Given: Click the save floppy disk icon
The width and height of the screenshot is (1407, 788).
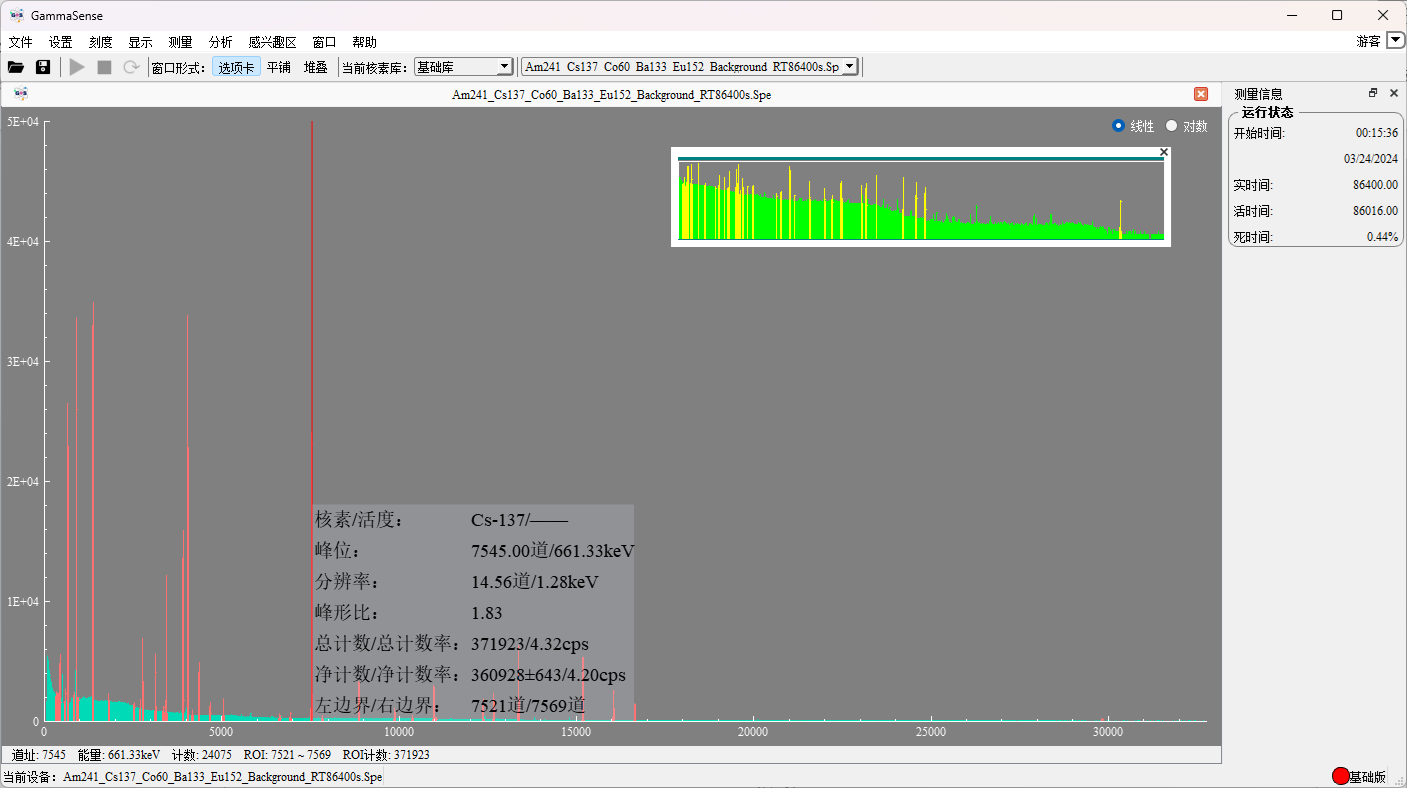Looking at the screenshot, I should 43,67.
